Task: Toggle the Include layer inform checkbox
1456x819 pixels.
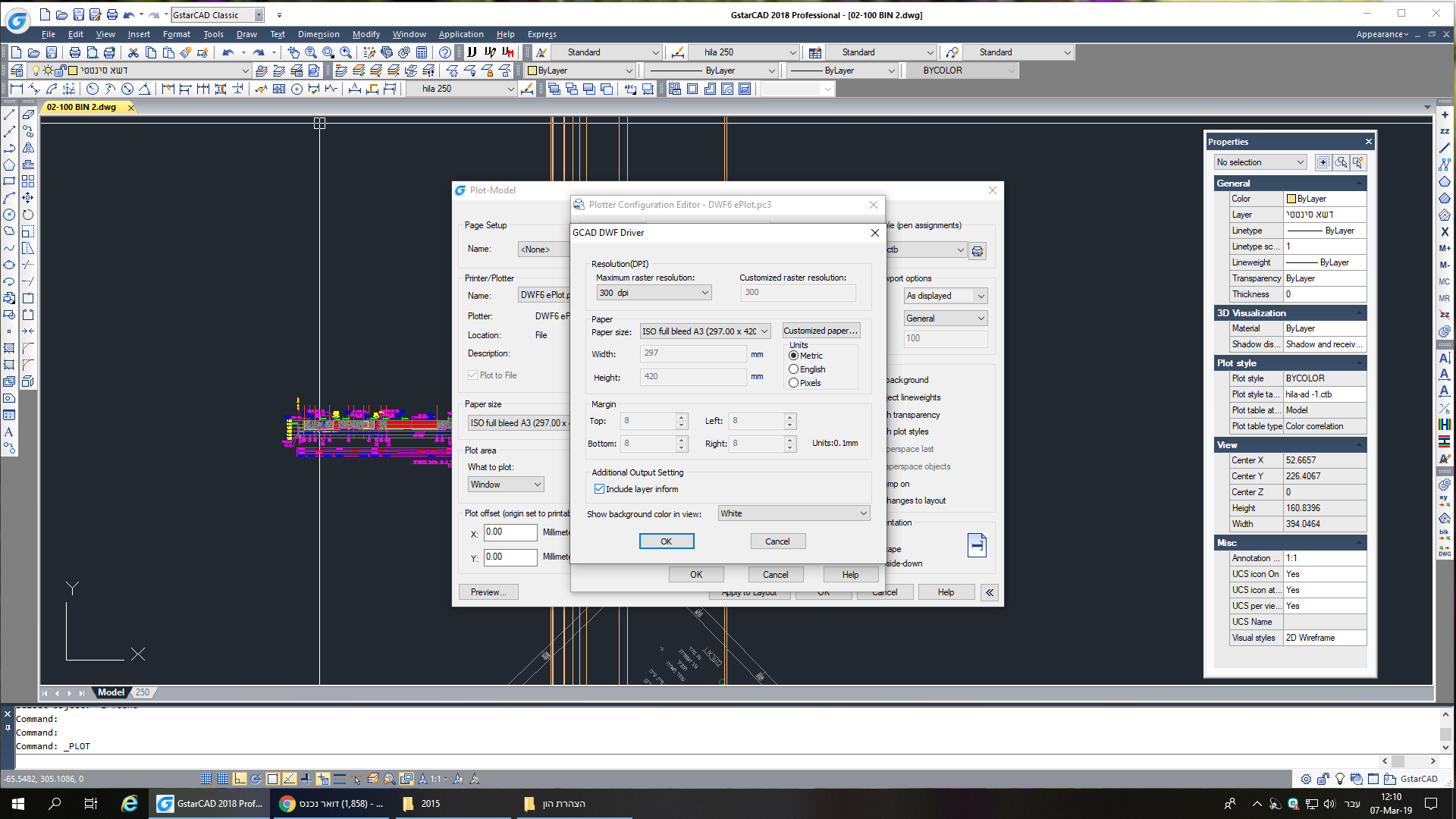Action: tap(599, 489)
